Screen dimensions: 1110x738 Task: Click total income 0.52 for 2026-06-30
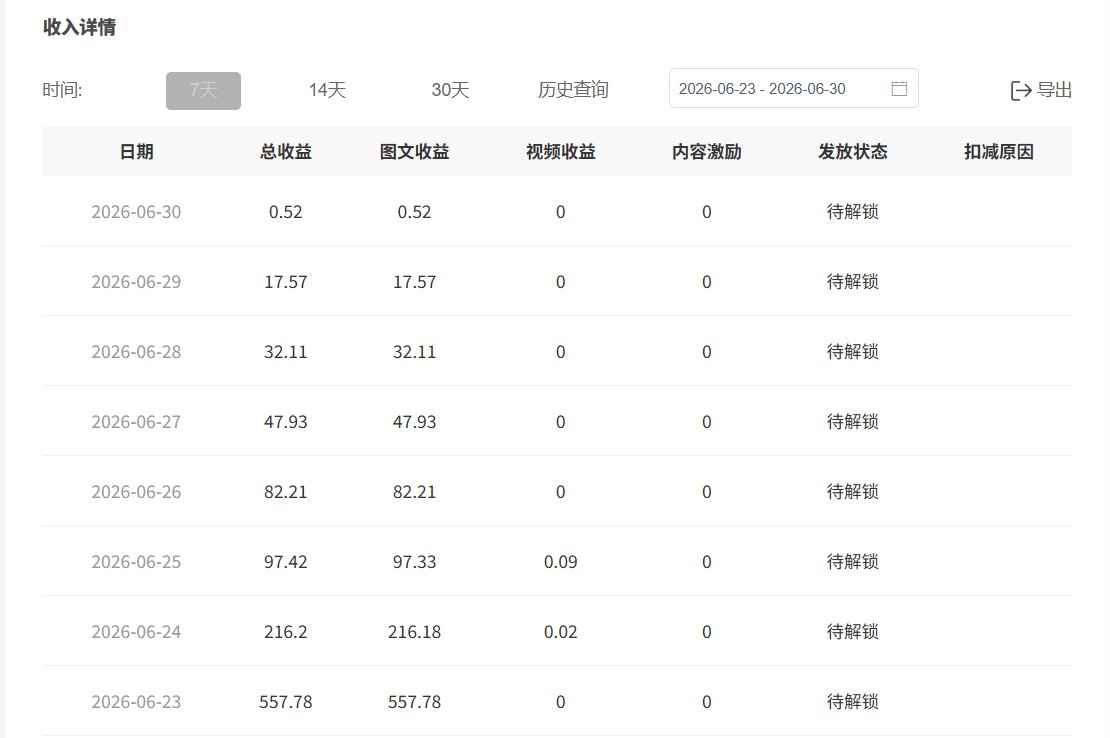pos(286,212)
